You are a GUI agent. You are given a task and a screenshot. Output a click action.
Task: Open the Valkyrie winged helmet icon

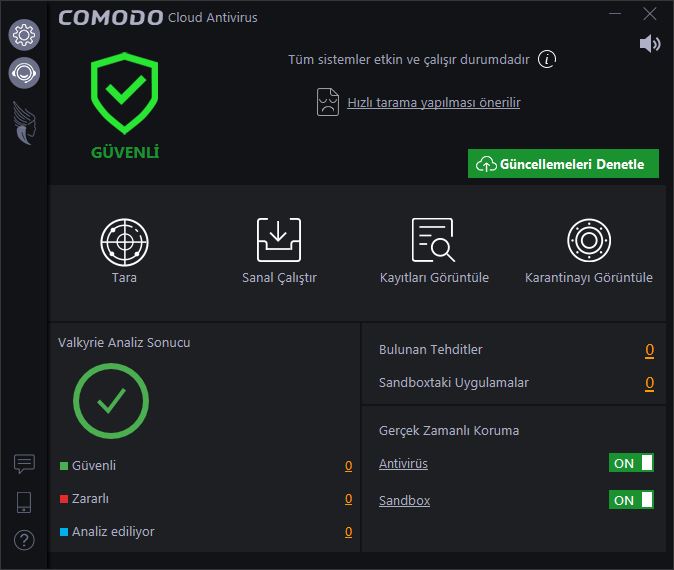24,123
